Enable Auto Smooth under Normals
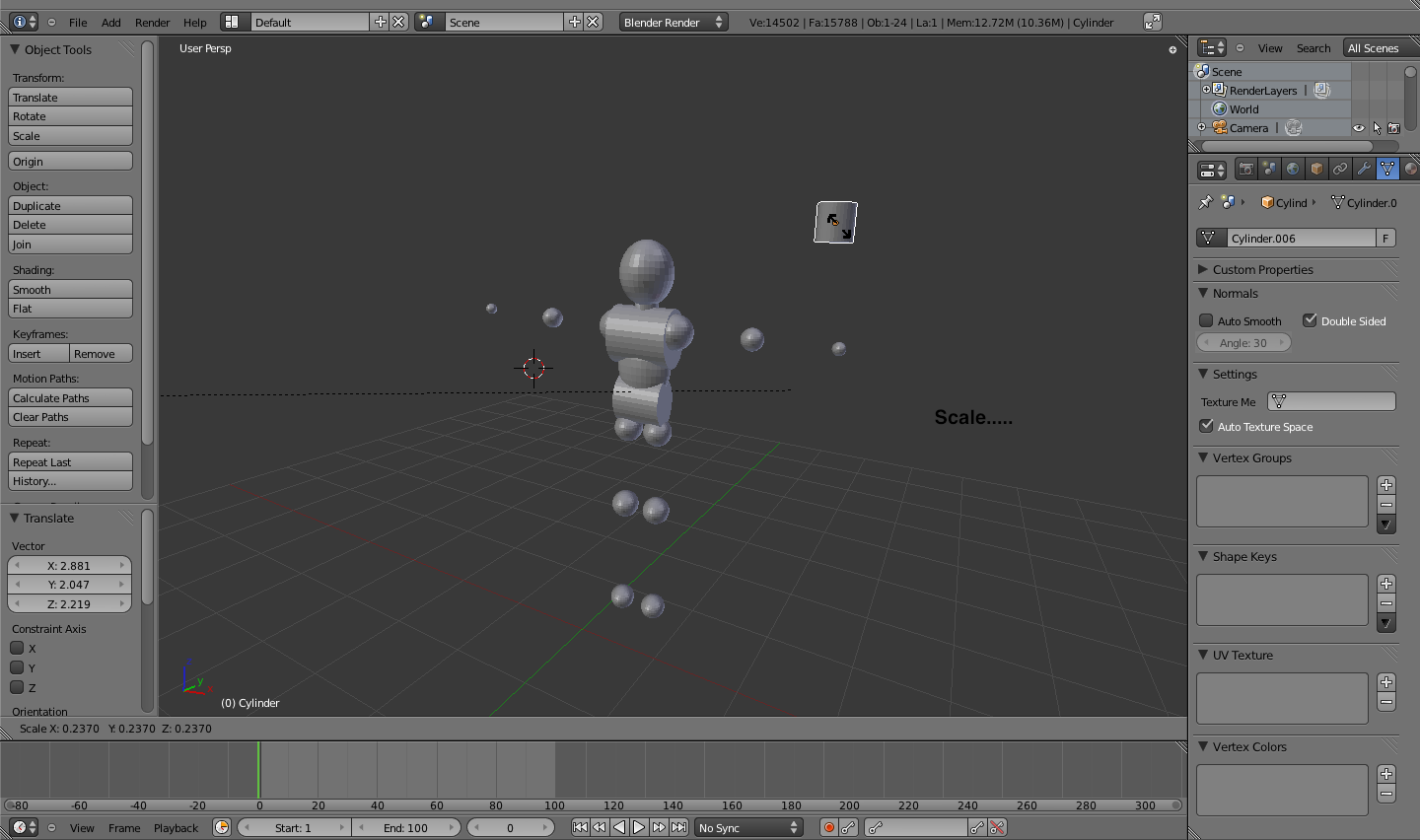This screenshot has width=1420, height=840. (x=1205, y=319)
